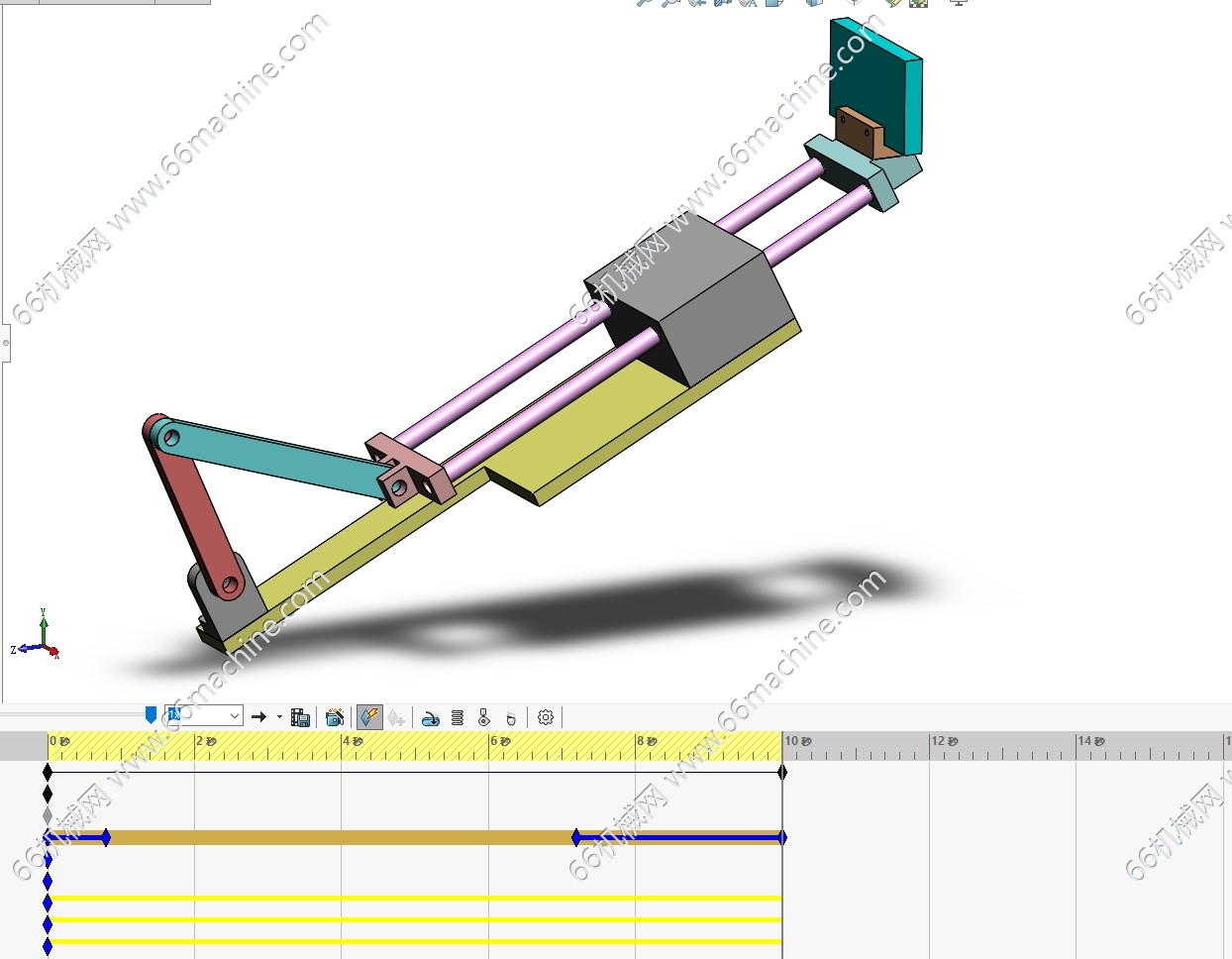Click the left panel collapse handle

[x=5, y=343]
